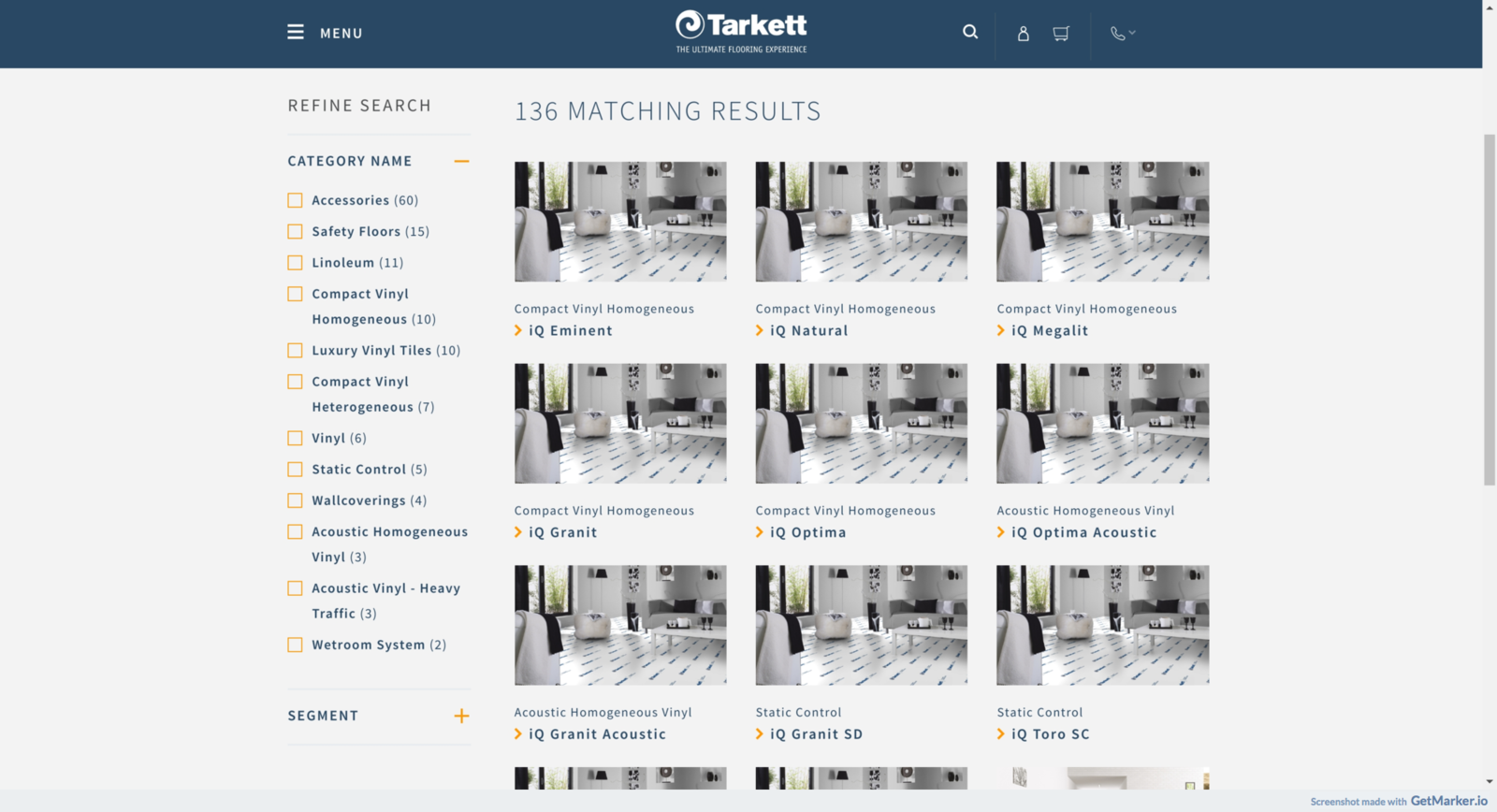Click the iQ Optima product thumbnail
The image size is (1497, 812).
pyautogui.click(x=862, y=423)
